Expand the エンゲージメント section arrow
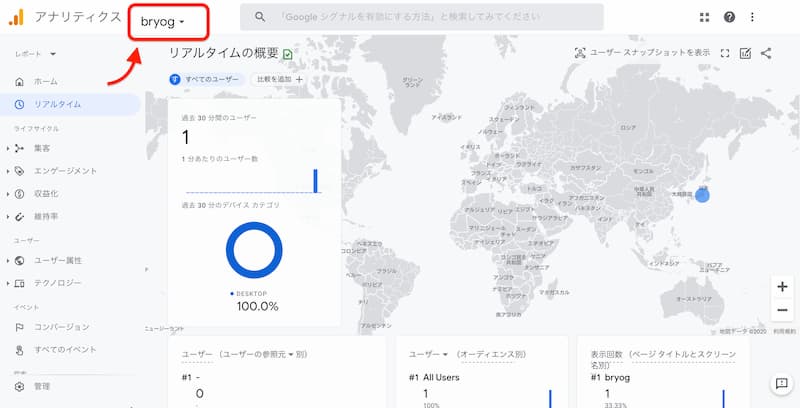The image size is (800, 408). point(8,171)
